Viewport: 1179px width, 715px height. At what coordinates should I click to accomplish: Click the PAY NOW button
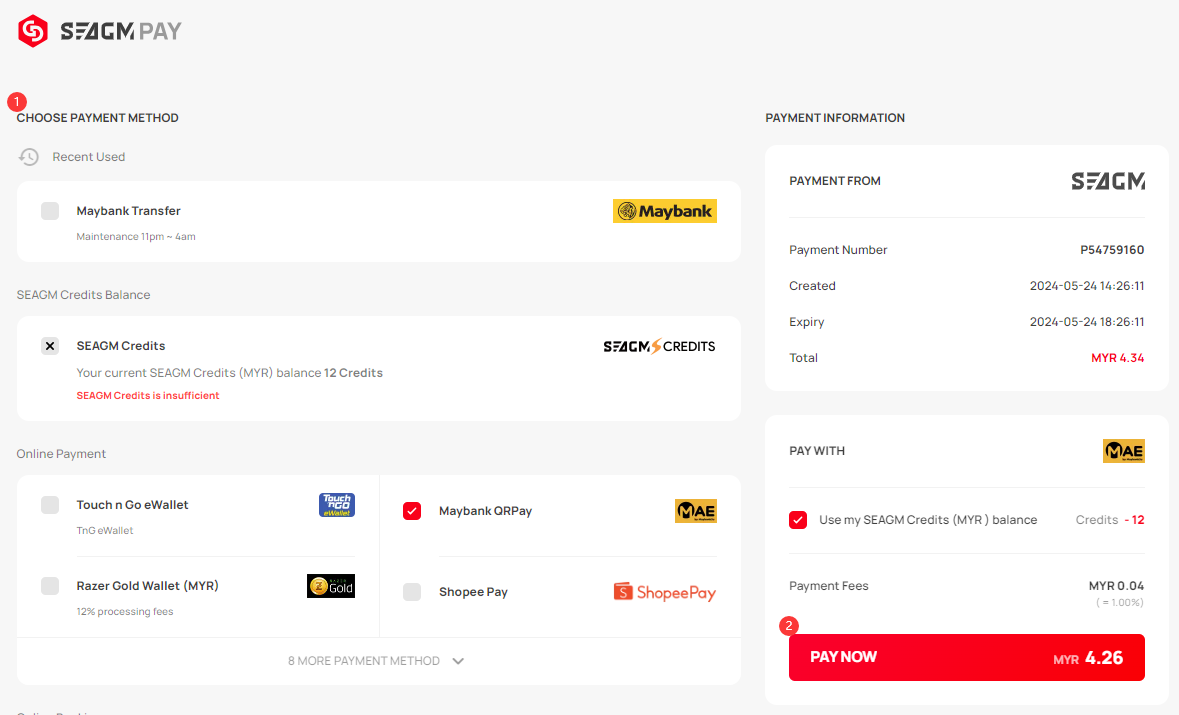[x=966, y=658]
